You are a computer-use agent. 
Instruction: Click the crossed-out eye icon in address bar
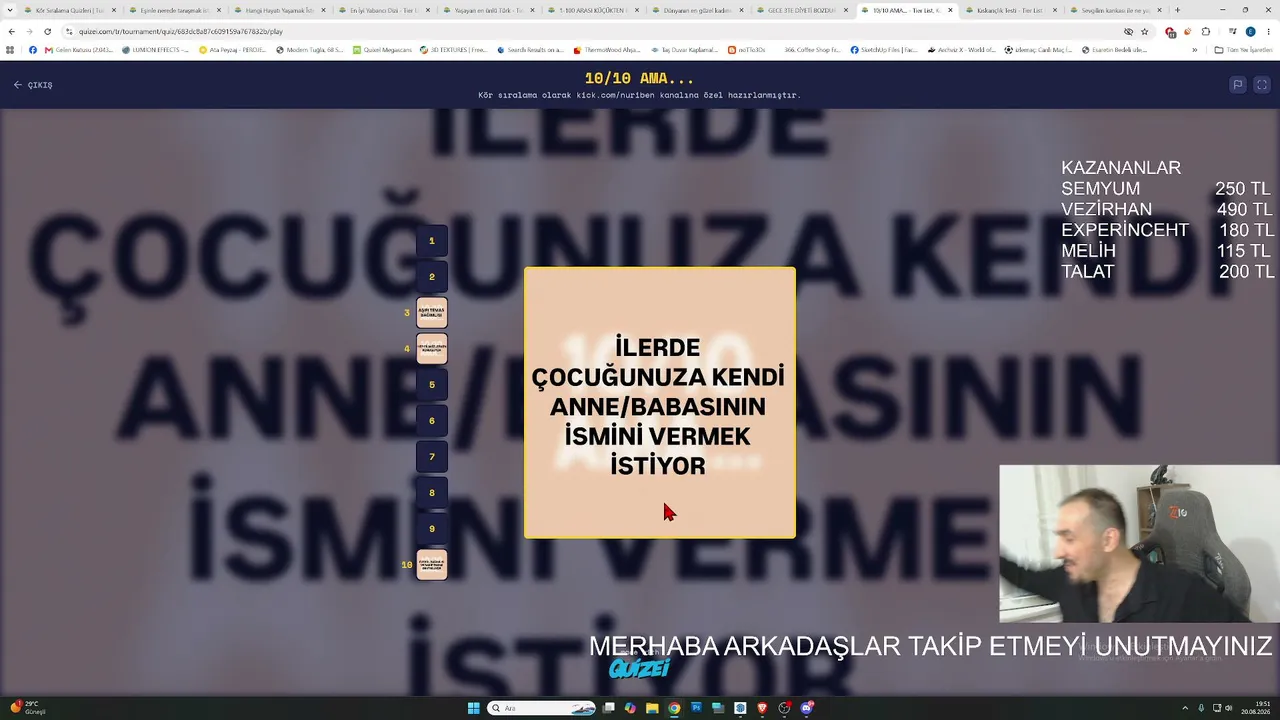pos(1128,31)
